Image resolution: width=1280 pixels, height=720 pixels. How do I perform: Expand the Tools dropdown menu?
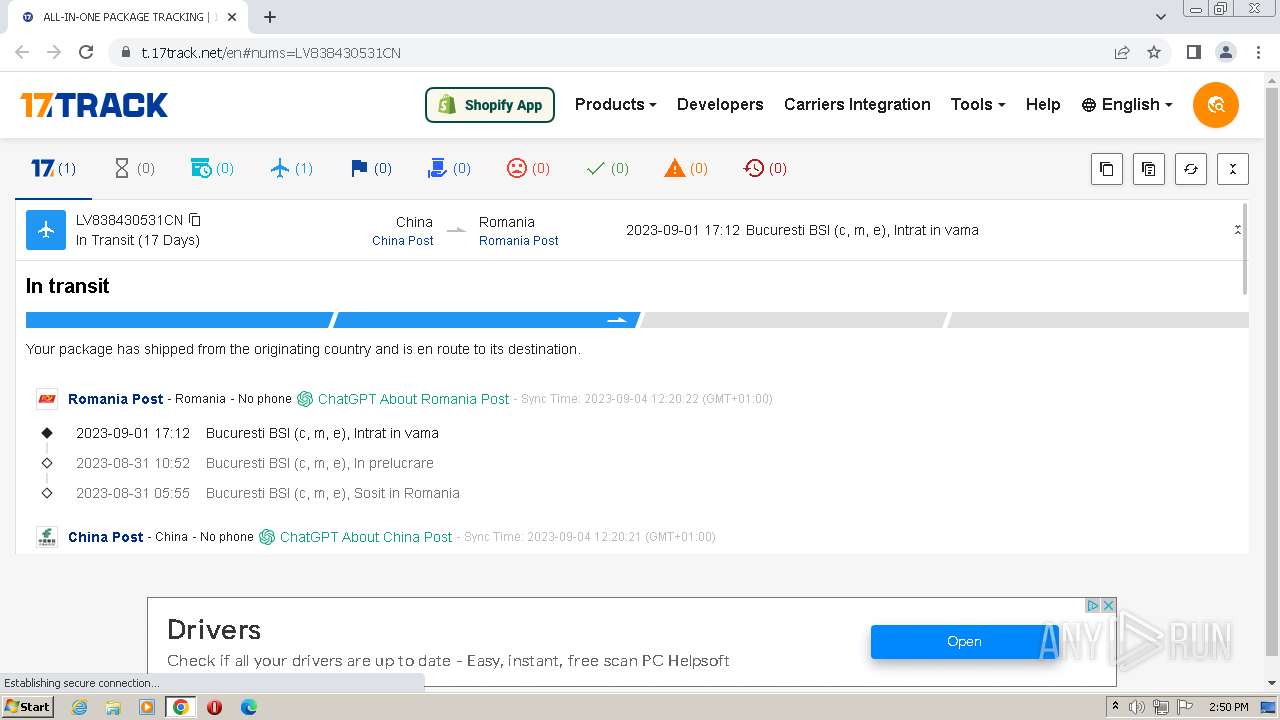[x=978, y=104]
